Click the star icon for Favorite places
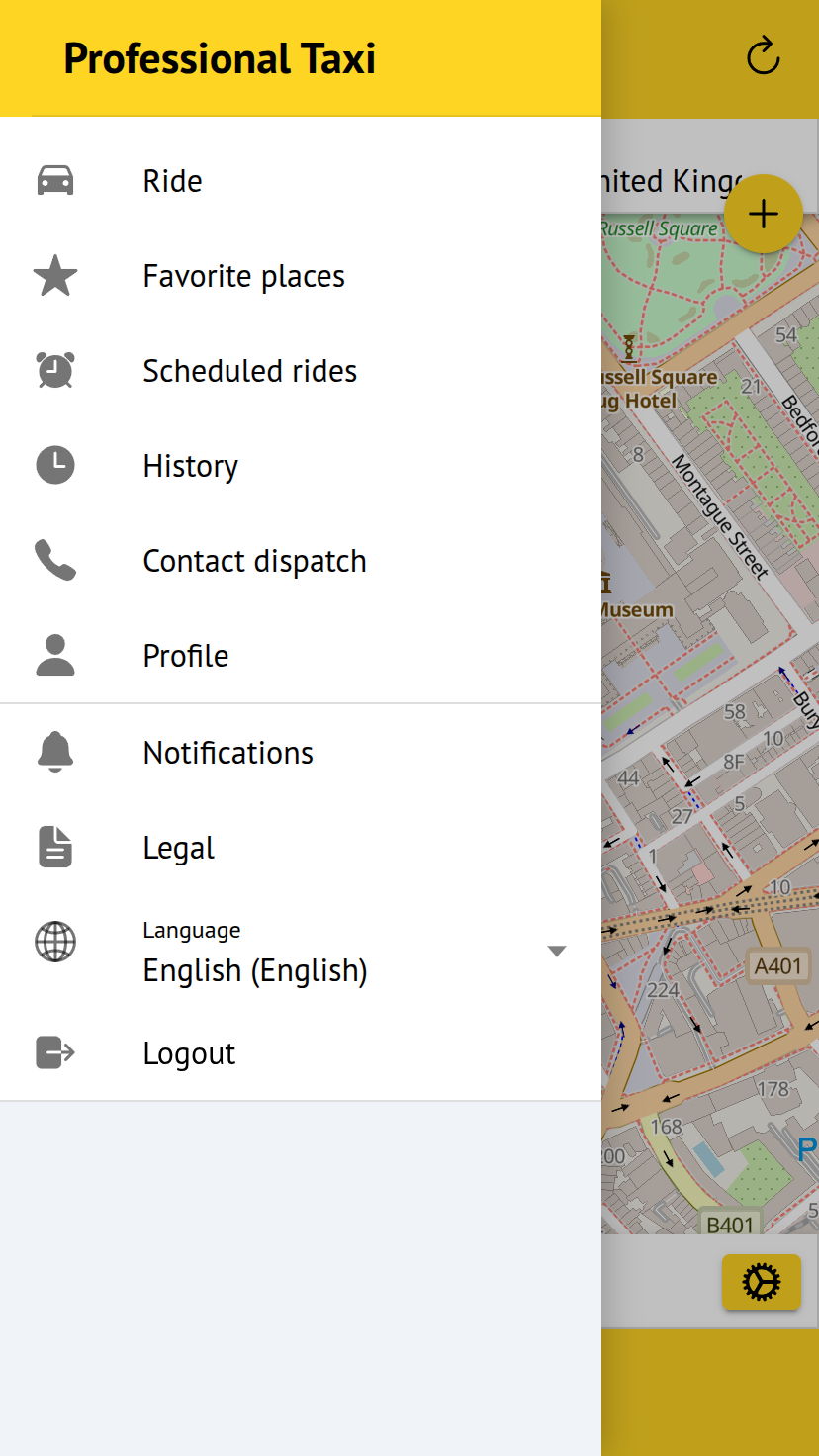 point(55,276)
